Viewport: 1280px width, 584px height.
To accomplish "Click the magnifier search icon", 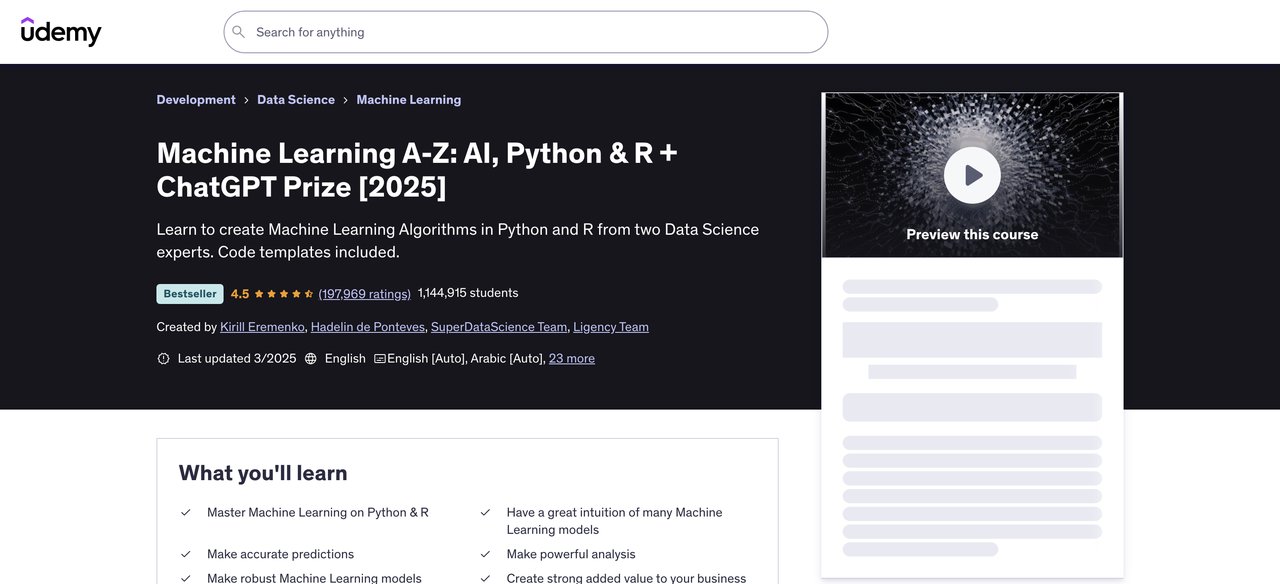I will (x=238, y=32).
